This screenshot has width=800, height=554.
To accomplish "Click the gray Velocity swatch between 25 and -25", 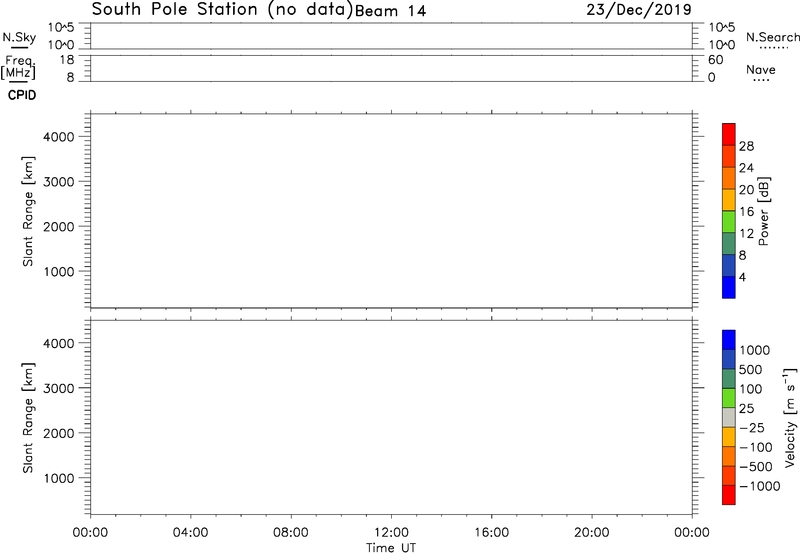I will pyautogui.click(x=729, y=418).
